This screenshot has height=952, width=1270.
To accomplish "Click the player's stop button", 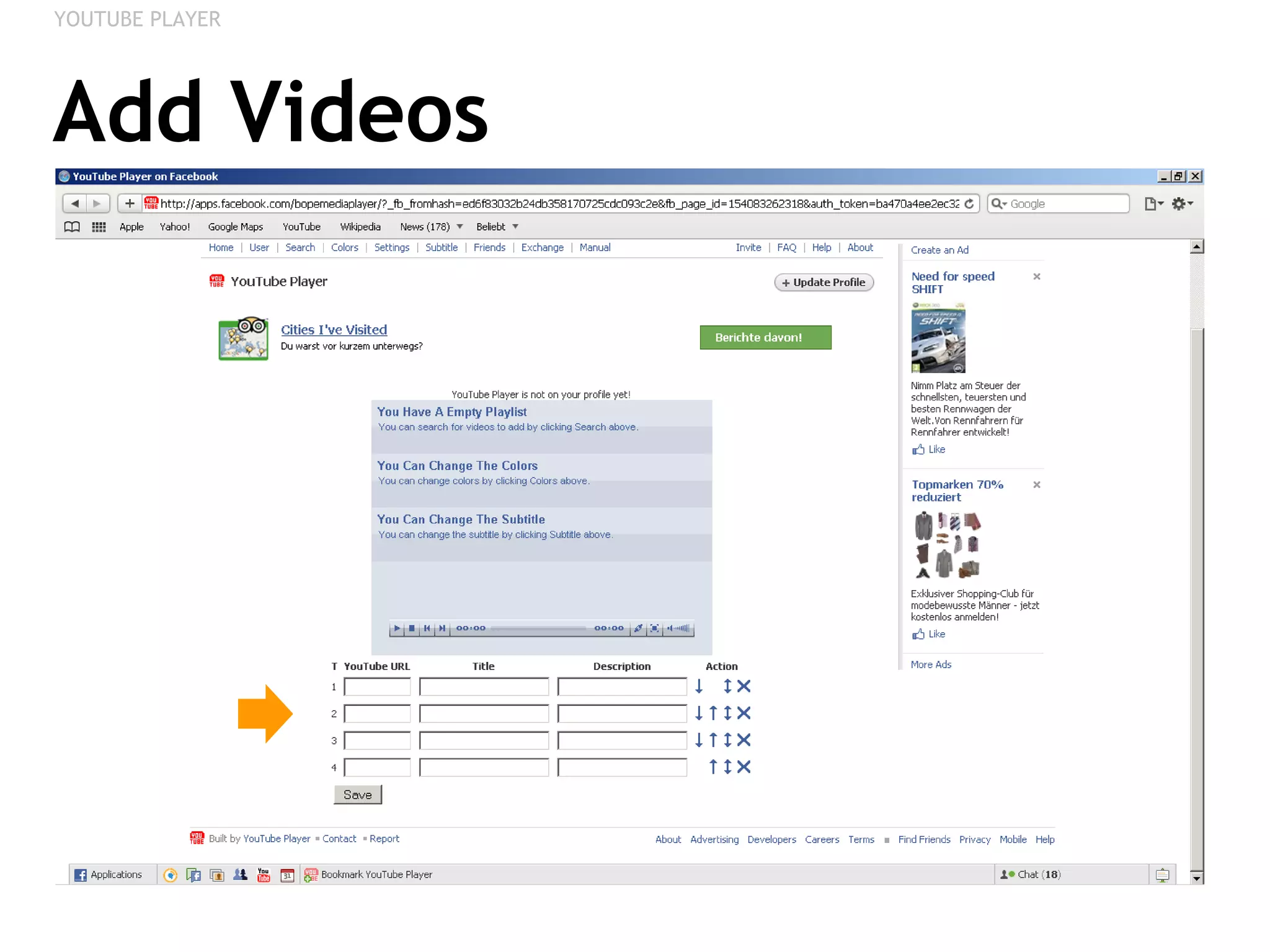I will click(x=412, y=628).
